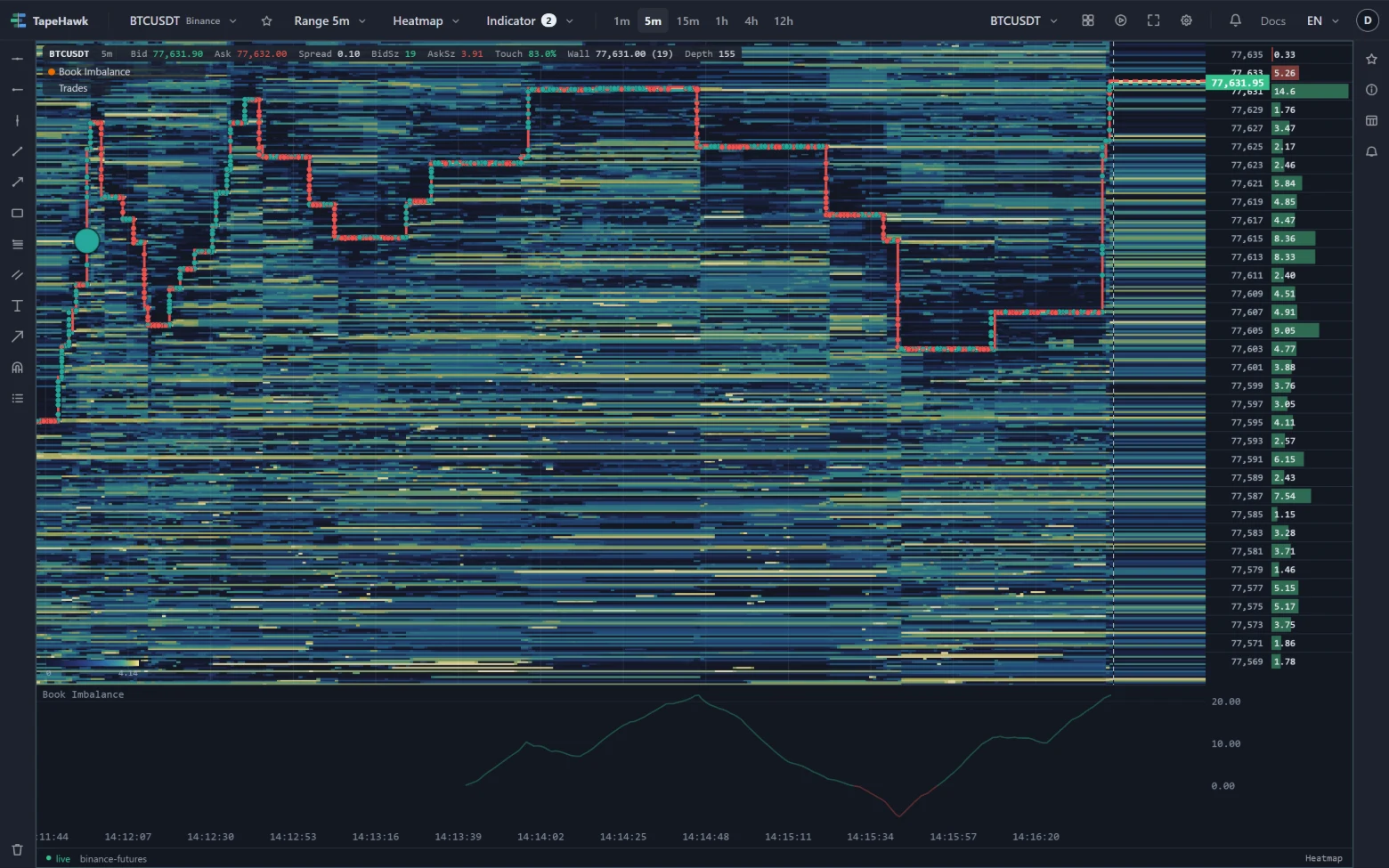Click the 77,569 order book row with 1.78
The width and height of the screenshot is (1389, 868).
(x=1279, y=661)
